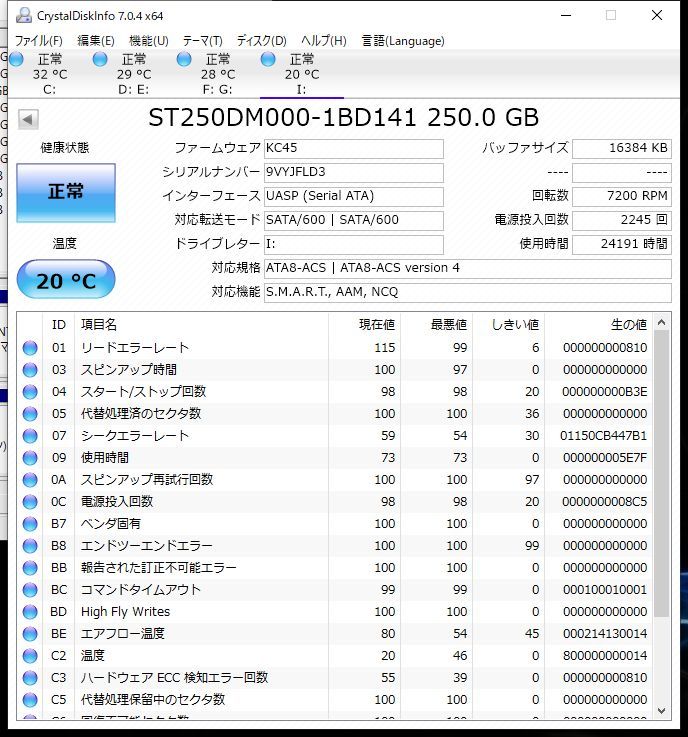
Task: Click the model title ST250DM000-1BD141 250.0 GB
Action: [344, 118]
